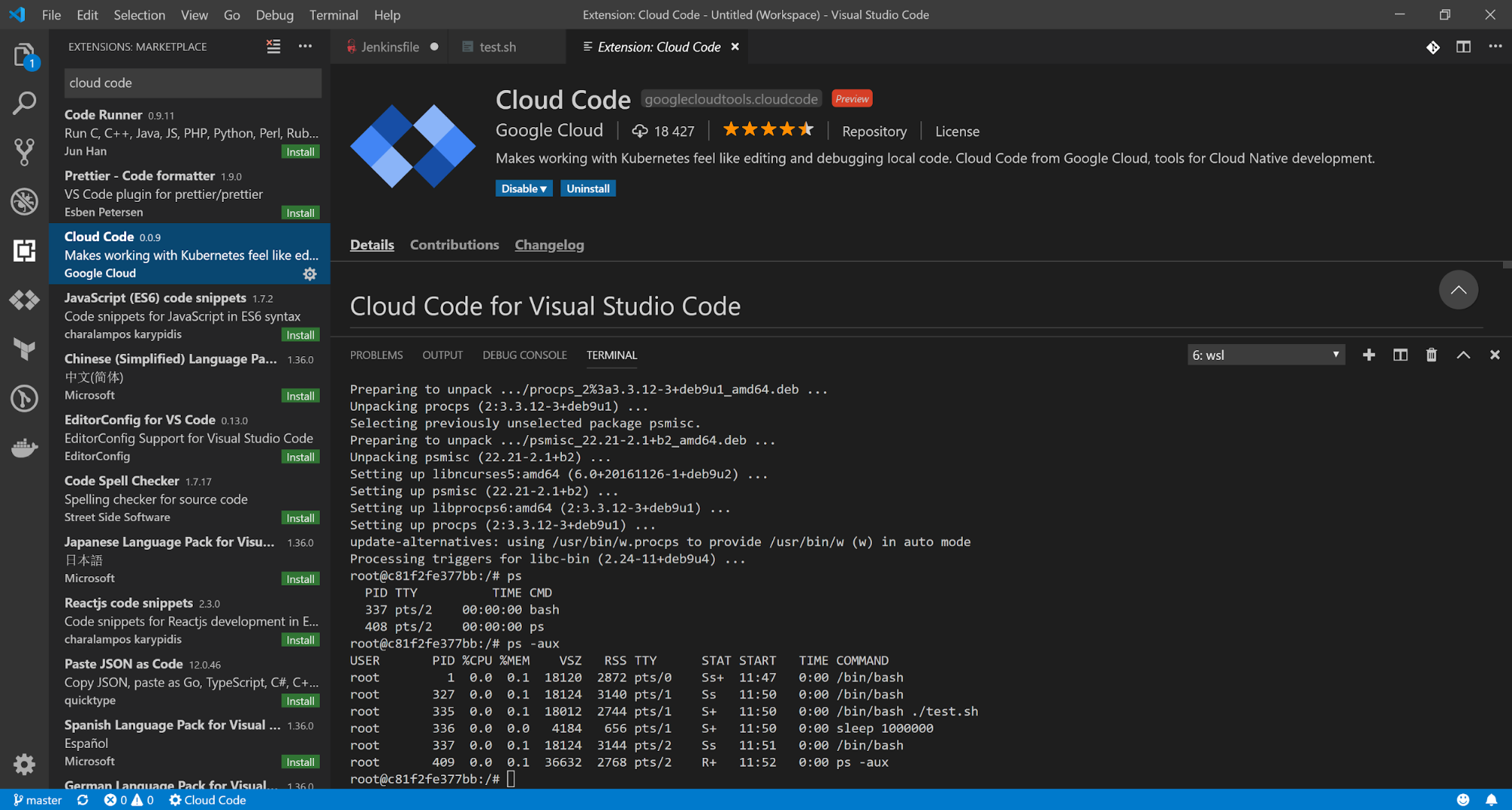Open the Debug menu
Image resolution: width=1512 pixels, height=810 pixels.
pyautogui.click(x=275, y=14)
